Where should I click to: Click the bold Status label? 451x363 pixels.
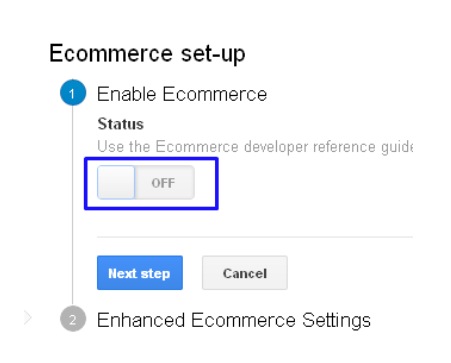pos(120,124)
